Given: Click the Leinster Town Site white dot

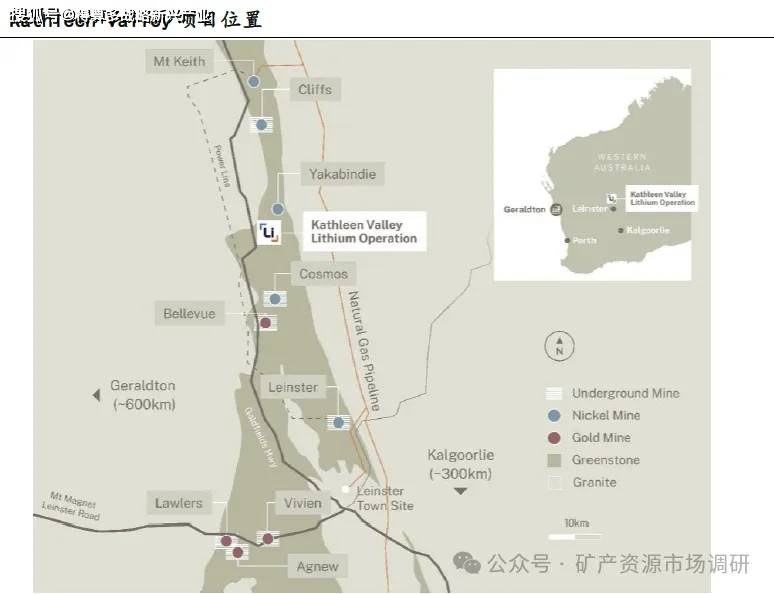Looking at the screenshot, I should coord(346,489).
